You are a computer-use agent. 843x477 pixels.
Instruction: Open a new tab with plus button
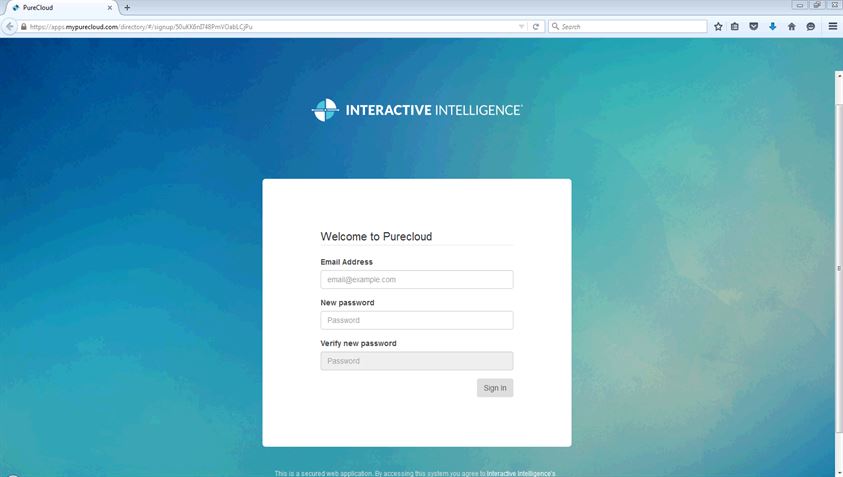127,7
